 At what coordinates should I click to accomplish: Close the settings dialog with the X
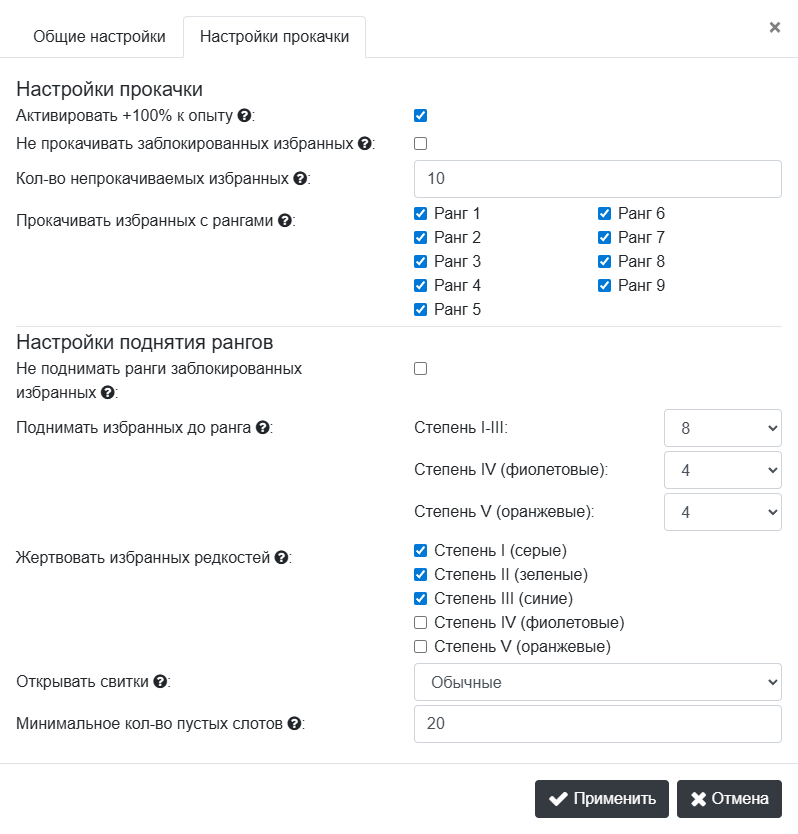point(774,27)
